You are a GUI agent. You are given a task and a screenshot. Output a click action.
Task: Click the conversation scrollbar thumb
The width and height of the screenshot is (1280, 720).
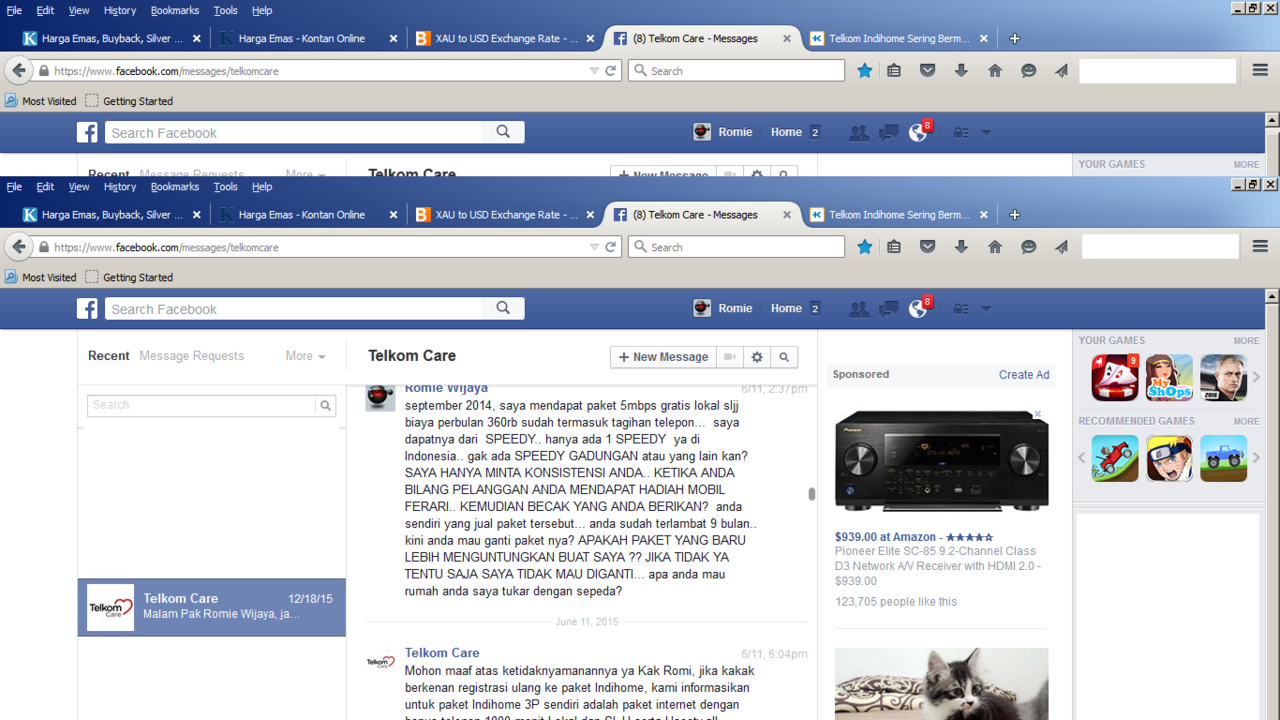[x=811, y=494]
